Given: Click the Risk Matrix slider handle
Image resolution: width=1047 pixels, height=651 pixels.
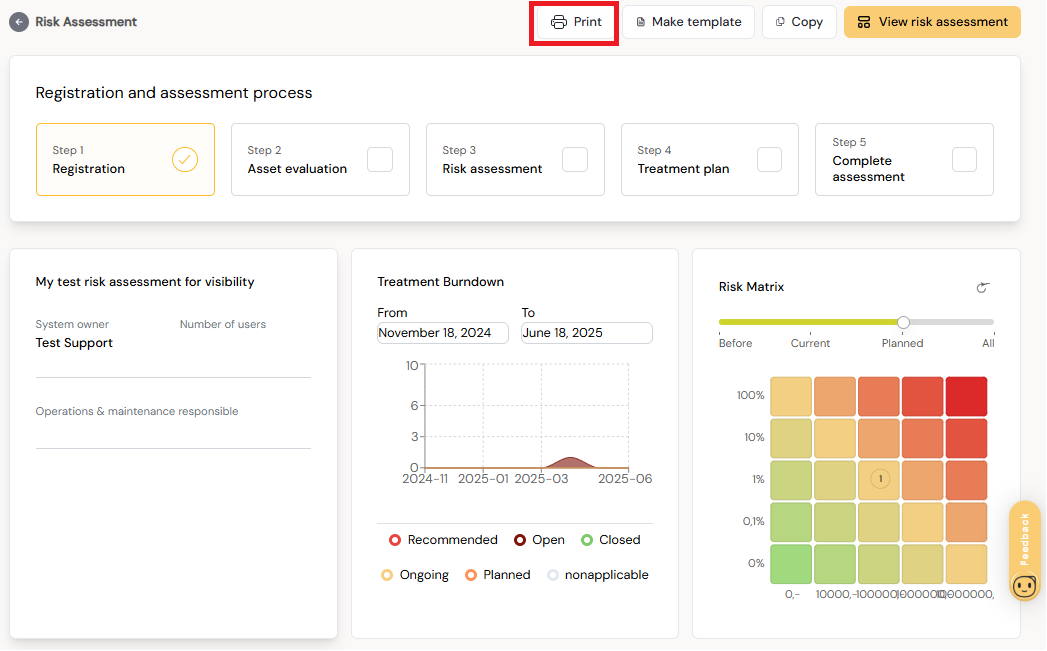Looking at the screenshot, I should 903,322.
